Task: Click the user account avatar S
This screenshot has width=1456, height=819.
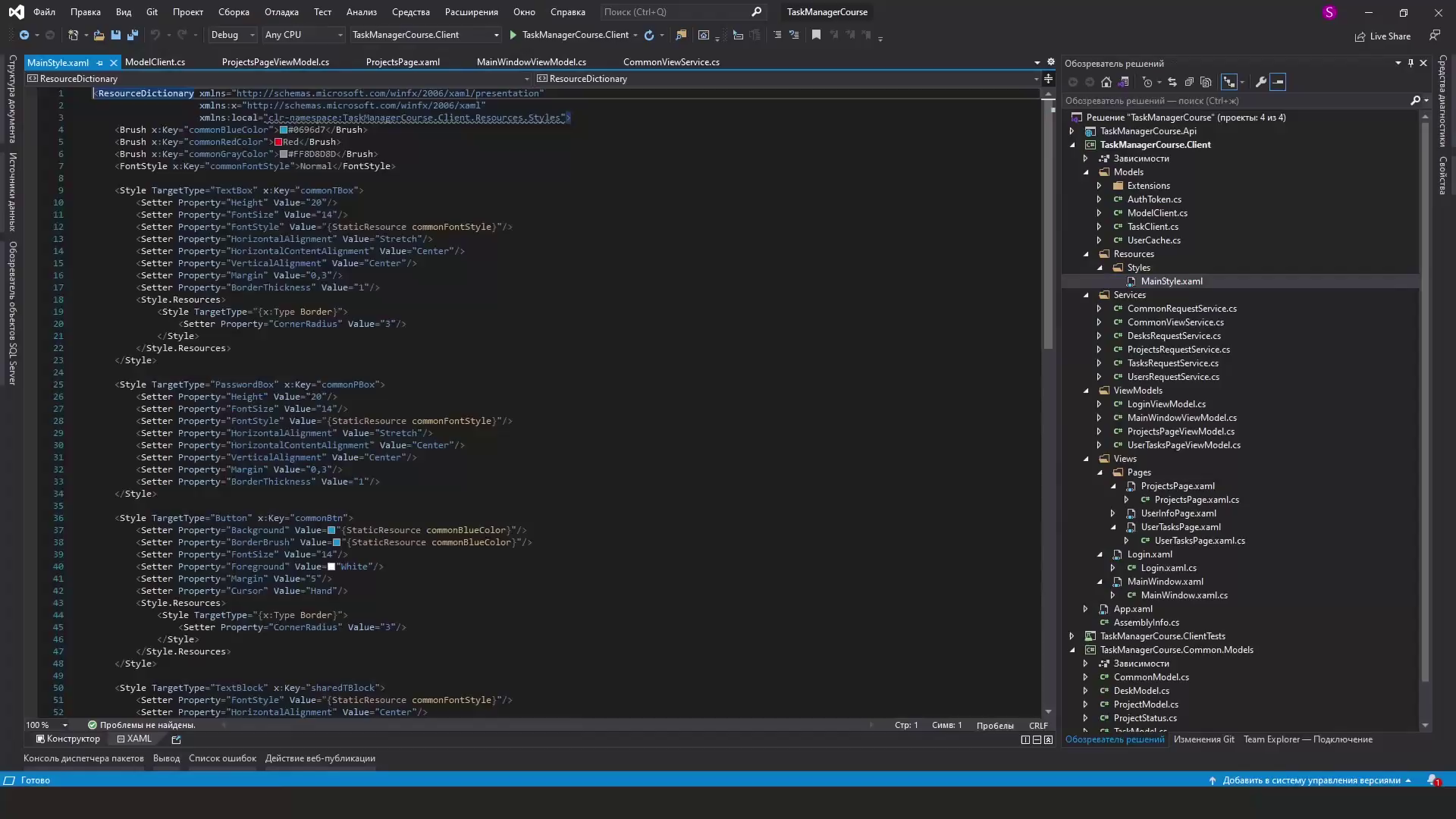Action: [1329, 12]
